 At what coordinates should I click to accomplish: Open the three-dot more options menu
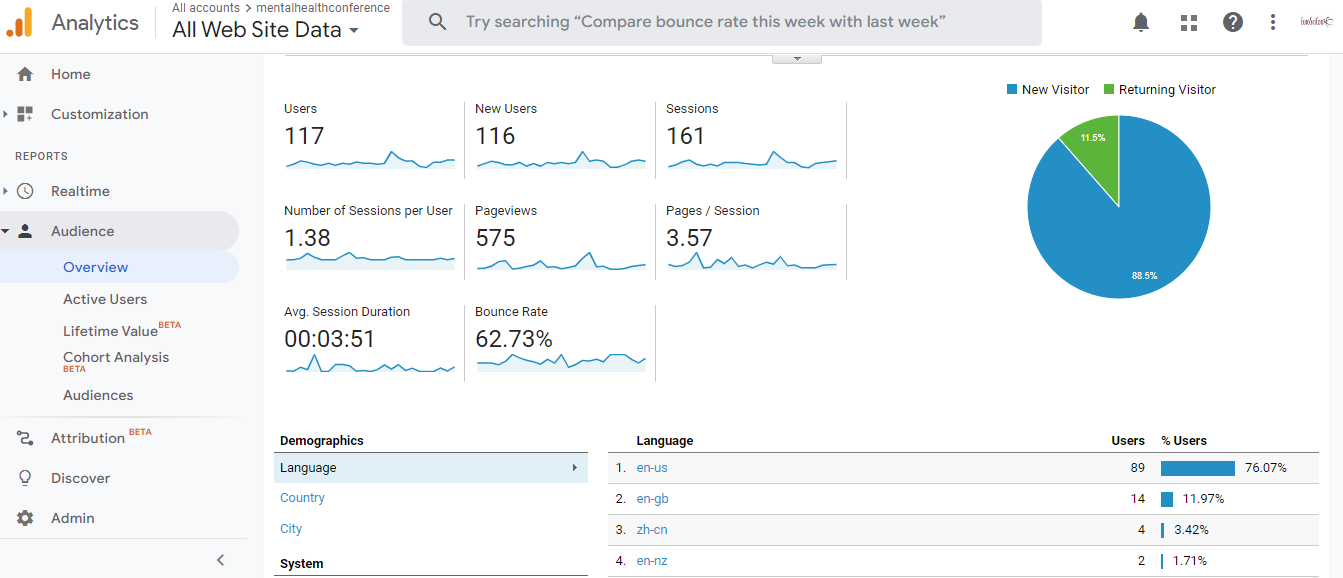[1273, 22]
